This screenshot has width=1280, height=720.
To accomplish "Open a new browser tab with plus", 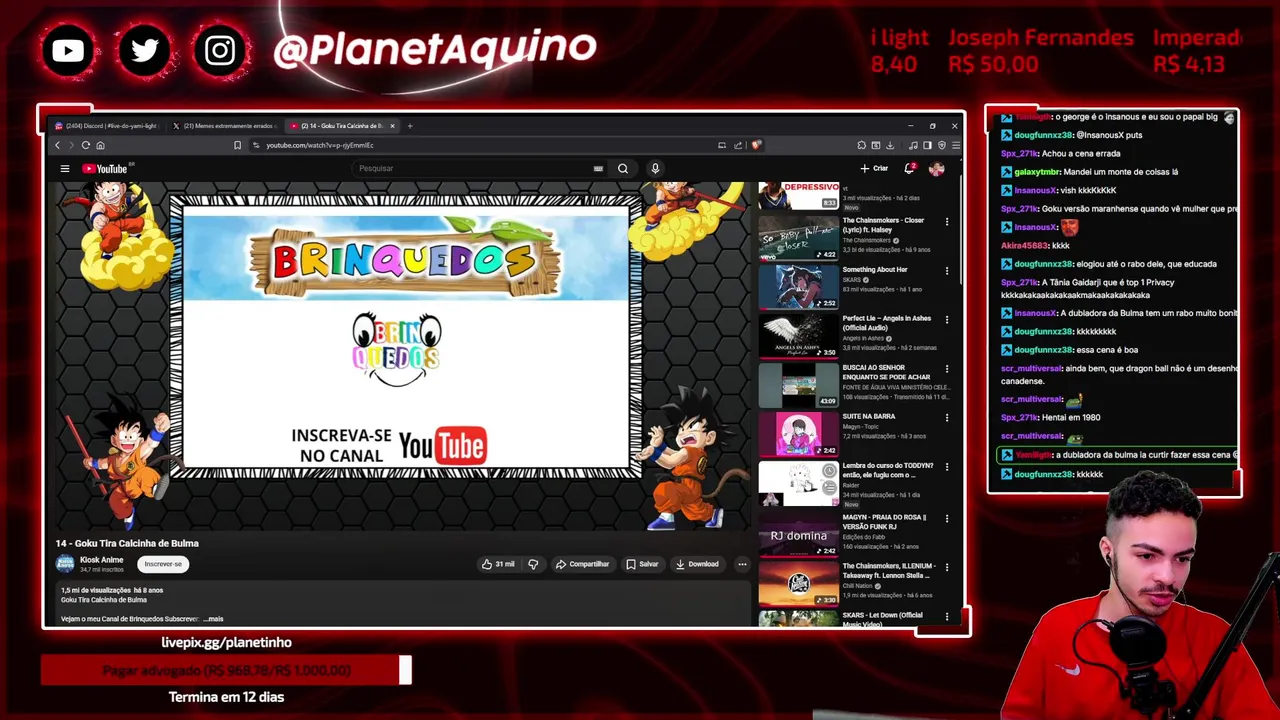I will click(410, 126).
